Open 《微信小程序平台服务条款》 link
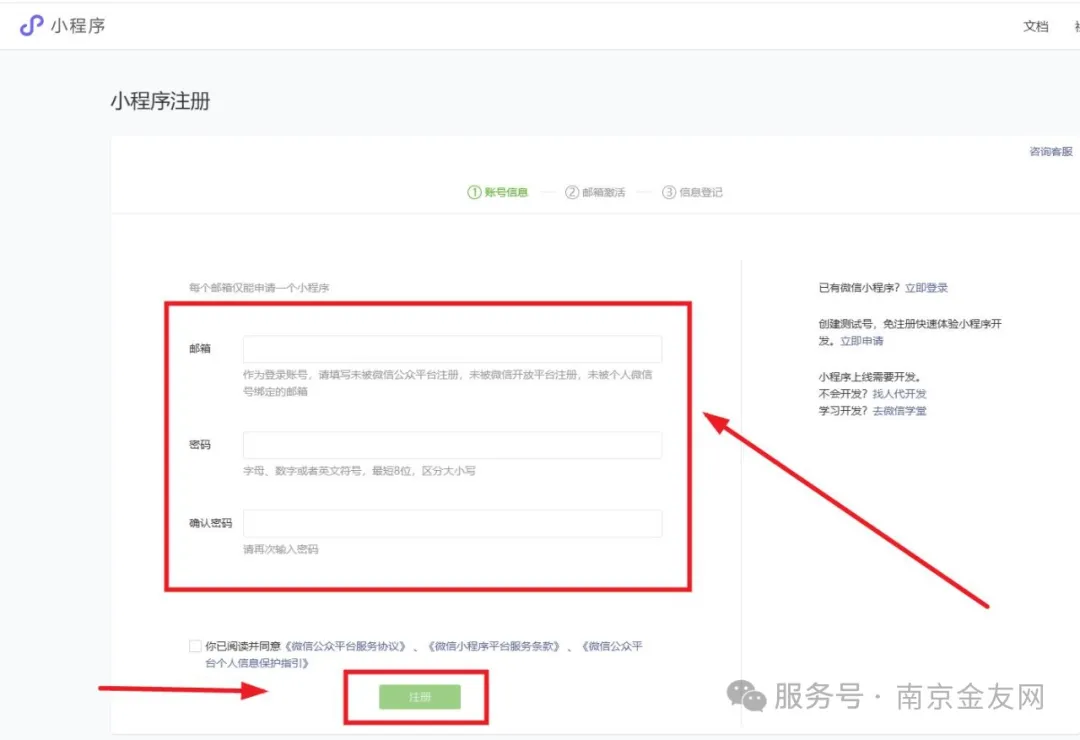The image size is (1080, 740). (x=494, y=646)
